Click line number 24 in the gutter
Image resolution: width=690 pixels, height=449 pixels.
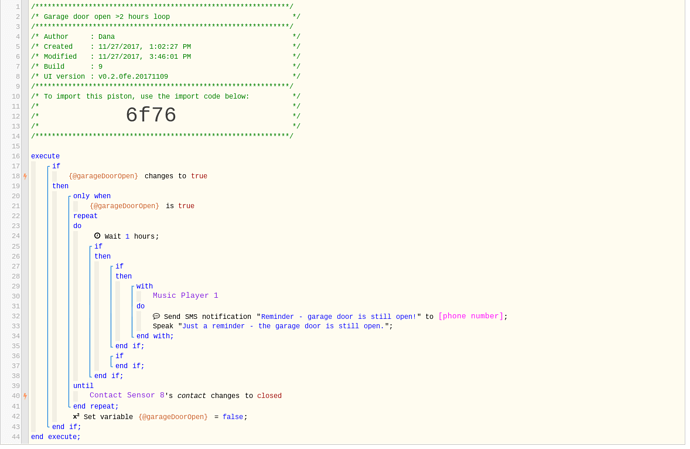click(16, 236)
